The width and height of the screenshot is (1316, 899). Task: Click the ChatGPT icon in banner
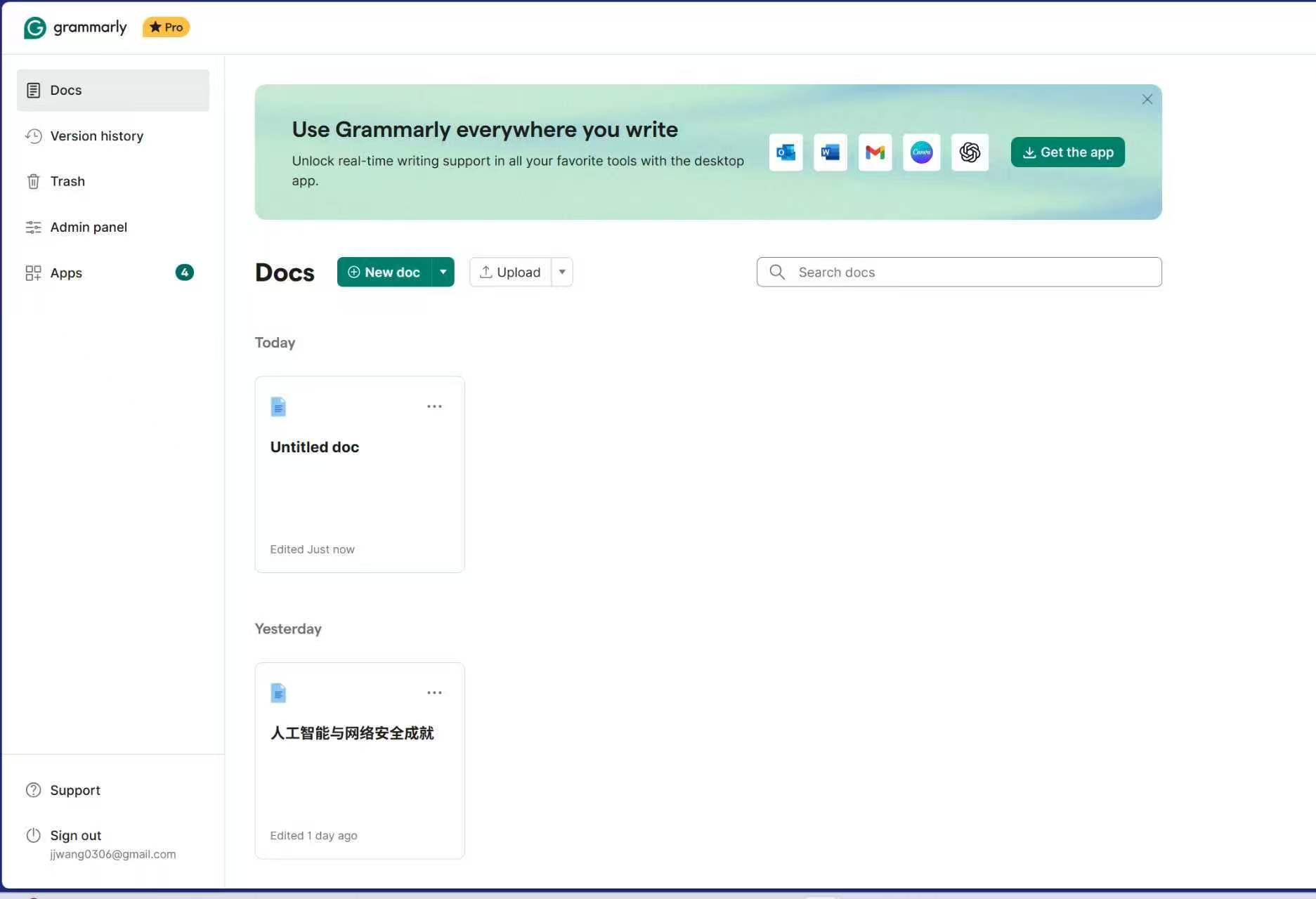[x=970, y=152]
